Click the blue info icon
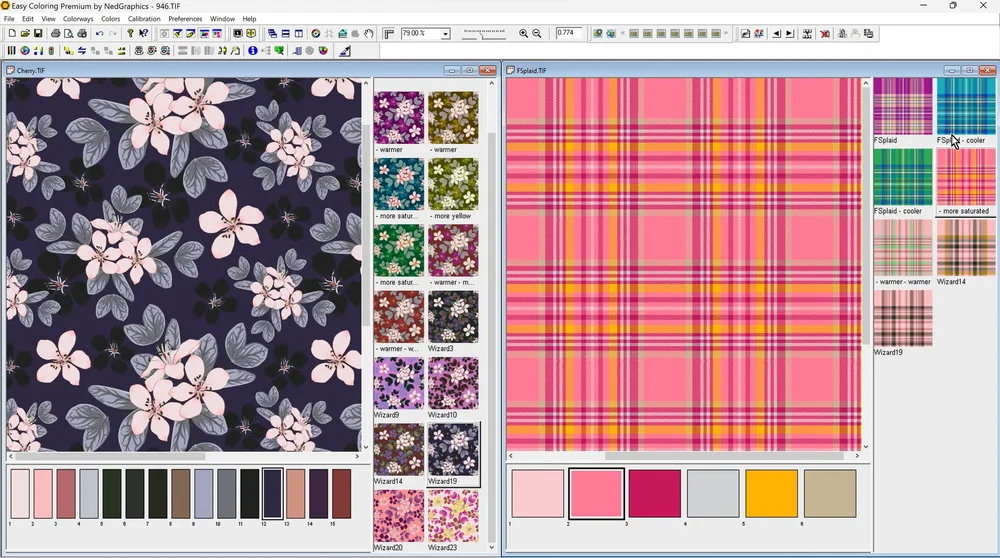Image resolution: width=1000 pixels, height=558 pixels. coord(253,50)
